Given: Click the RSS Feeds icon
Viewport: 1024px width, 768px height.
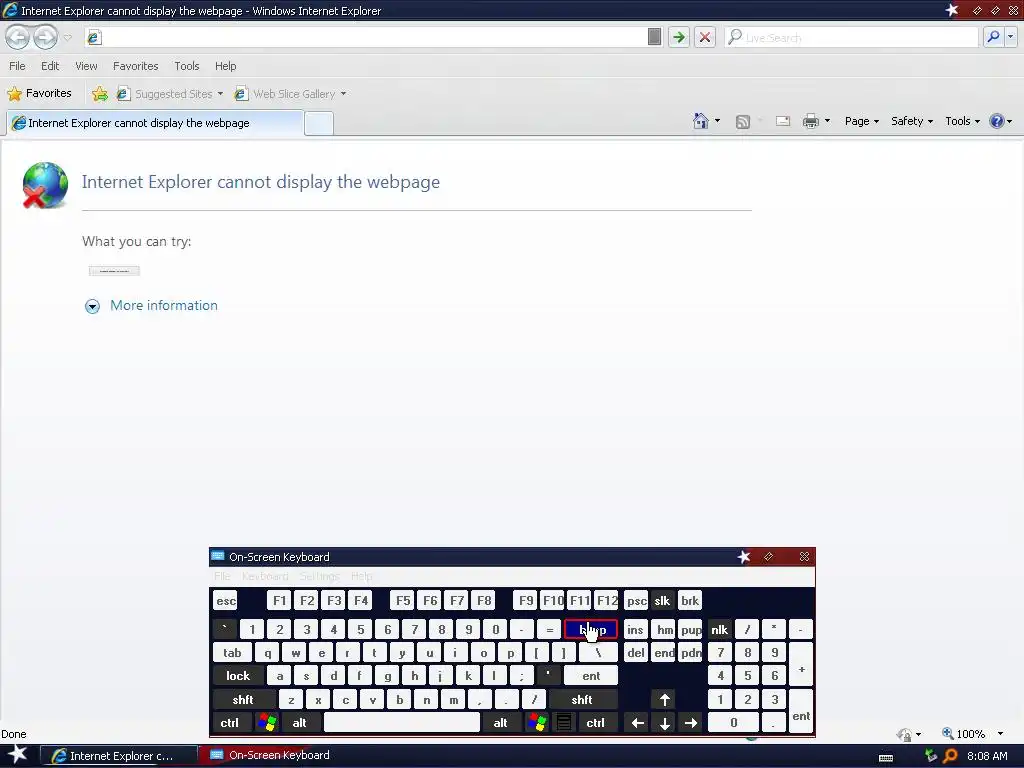Looking at the screenshot, I should coord(743,121).
